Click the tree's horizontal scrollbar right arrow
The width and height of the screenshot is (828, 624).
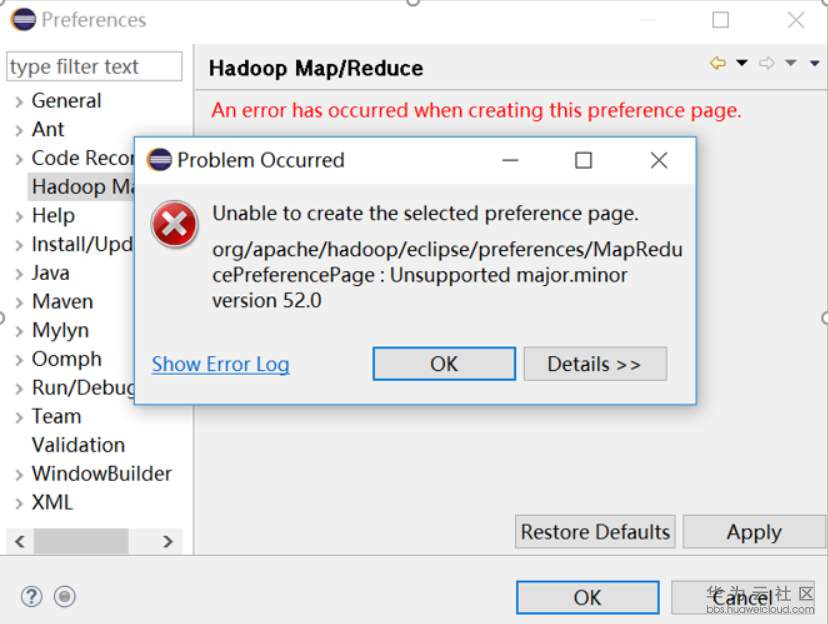click(168, 542)
